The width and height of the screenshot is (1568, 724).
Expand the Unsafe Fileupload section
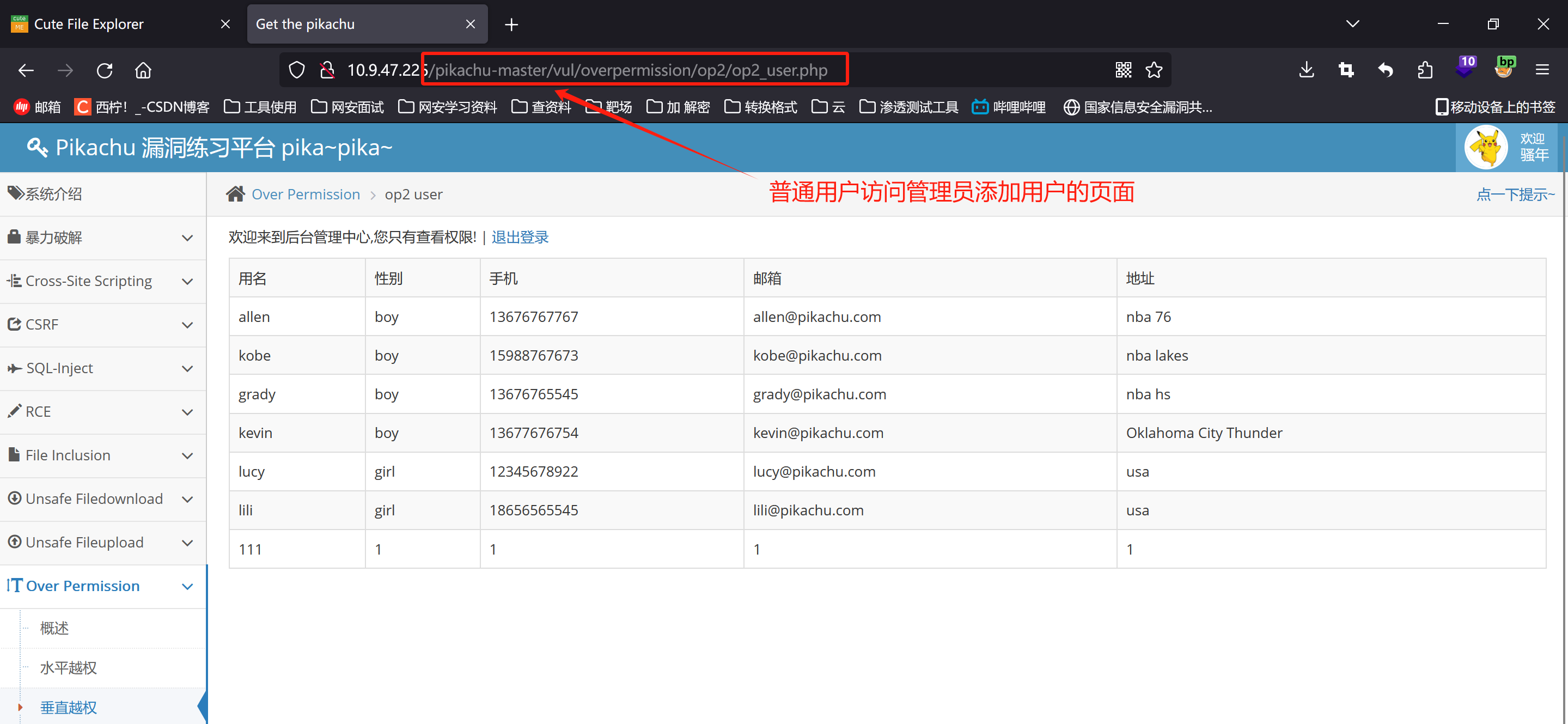[103, 543]
